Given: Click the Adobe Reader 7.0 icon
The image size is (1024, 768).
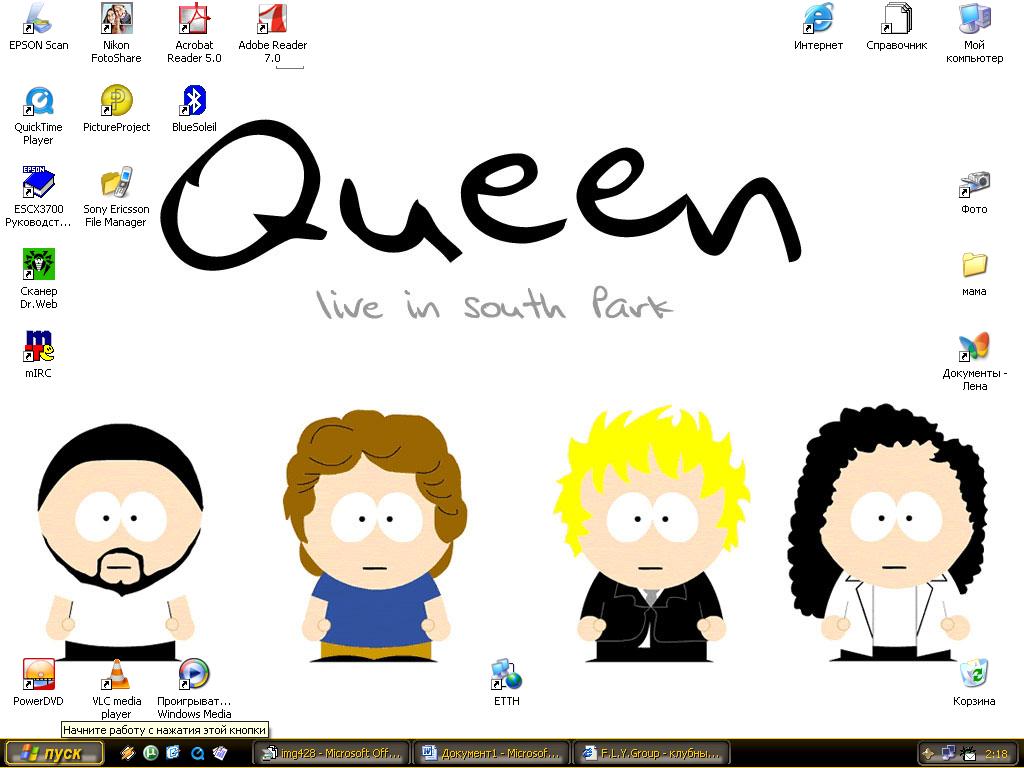Looking at the screenshot, I should tap(272, 33).
